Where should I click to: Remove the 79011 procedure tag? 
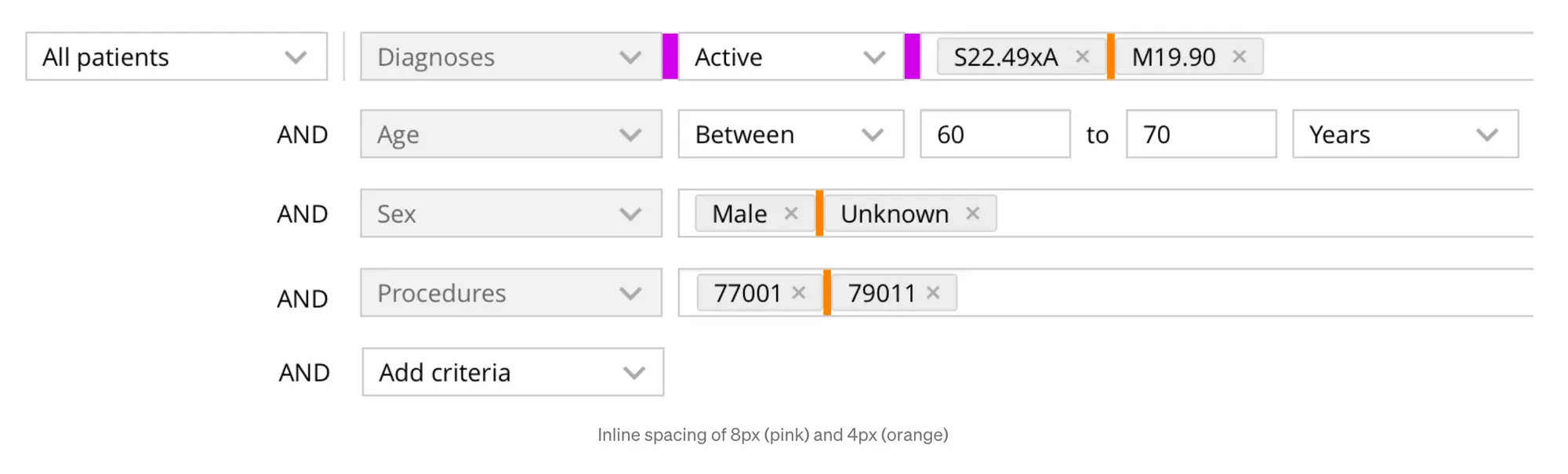point(933,293)
